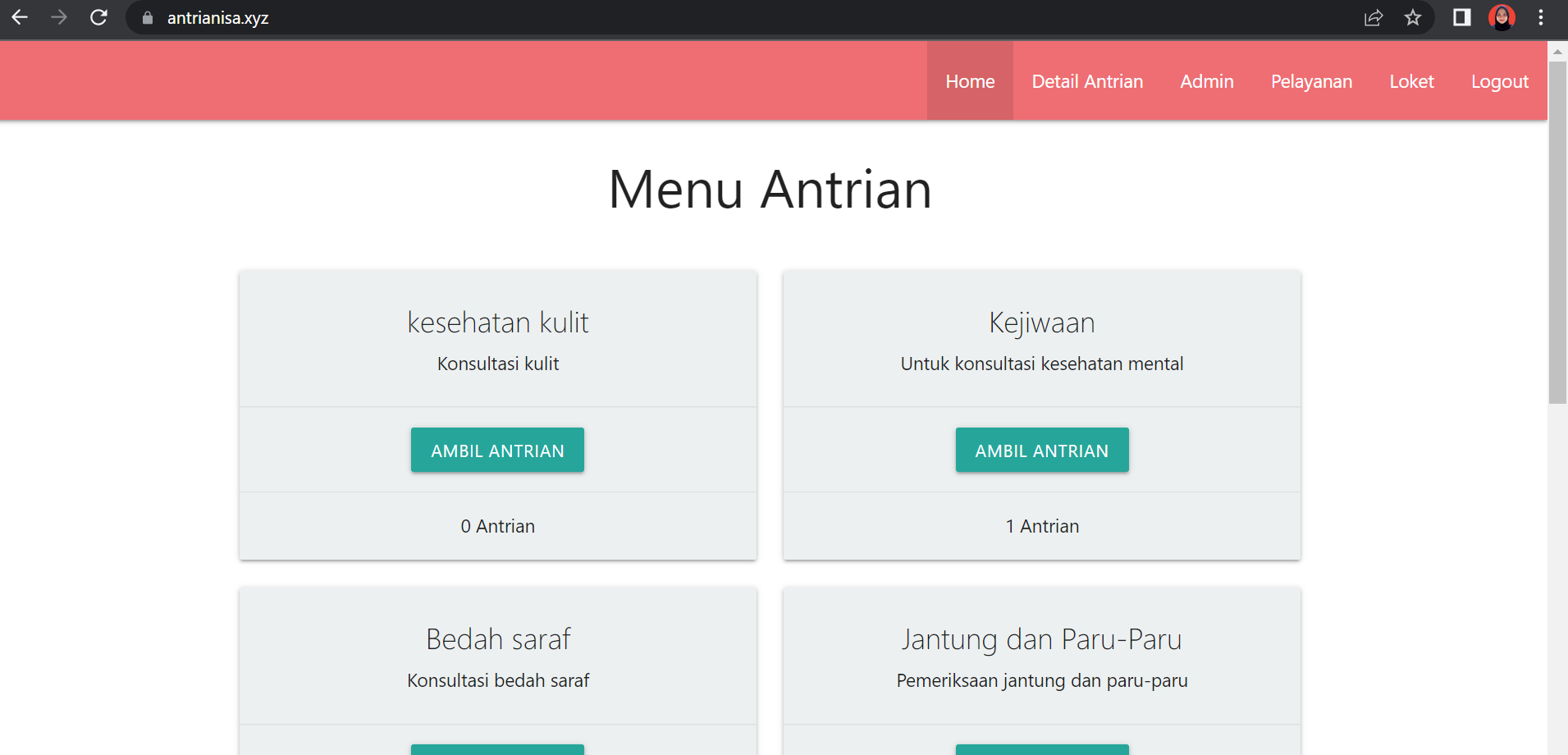Log out using Logout link
1568x755 pixels.
tap(1499, 81)
